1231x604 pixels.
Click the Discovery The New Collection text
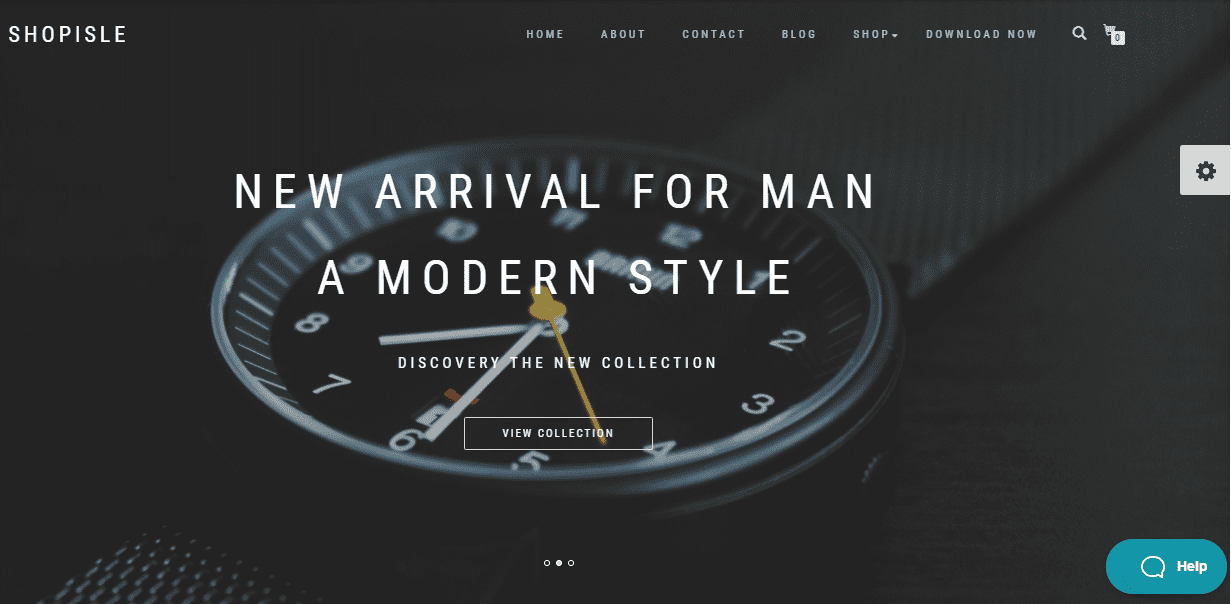tap(558, 363)
